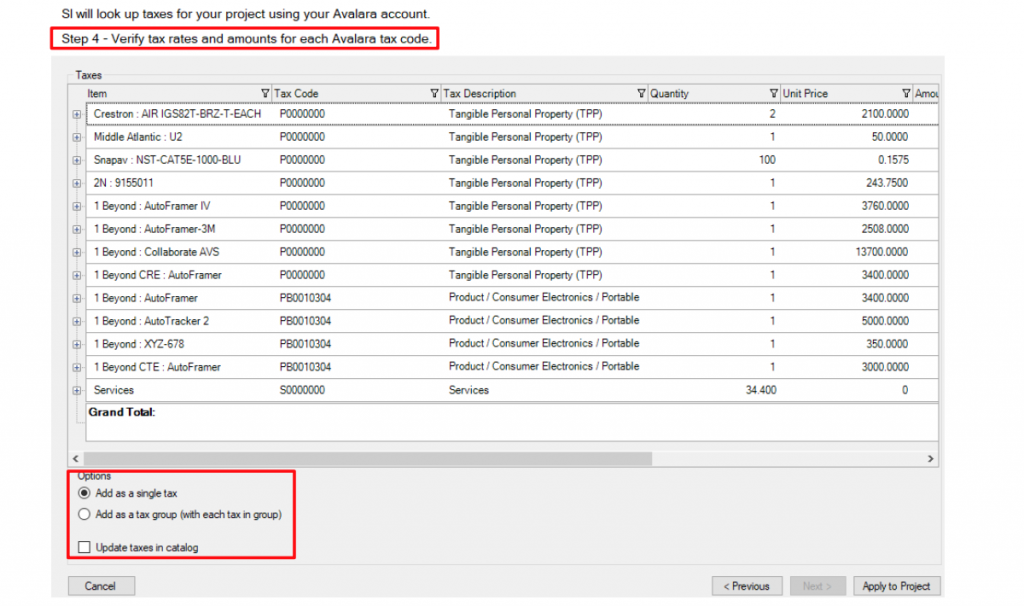The height and width of the screenshot is (606, 1024).
Task: Expand the Services row
Action: (x=77, y=391)
